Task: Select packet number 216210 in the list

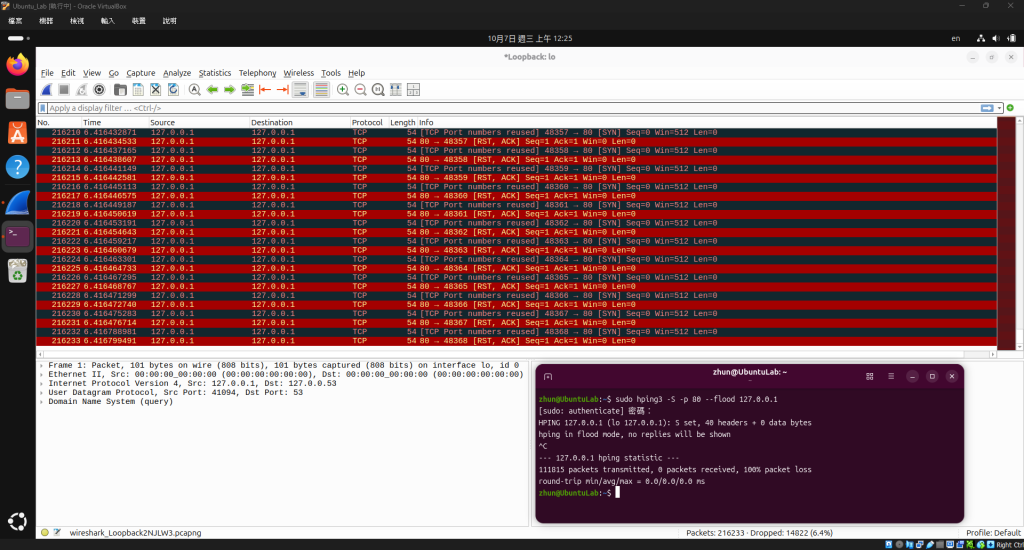Action: [x=517, y=133]
